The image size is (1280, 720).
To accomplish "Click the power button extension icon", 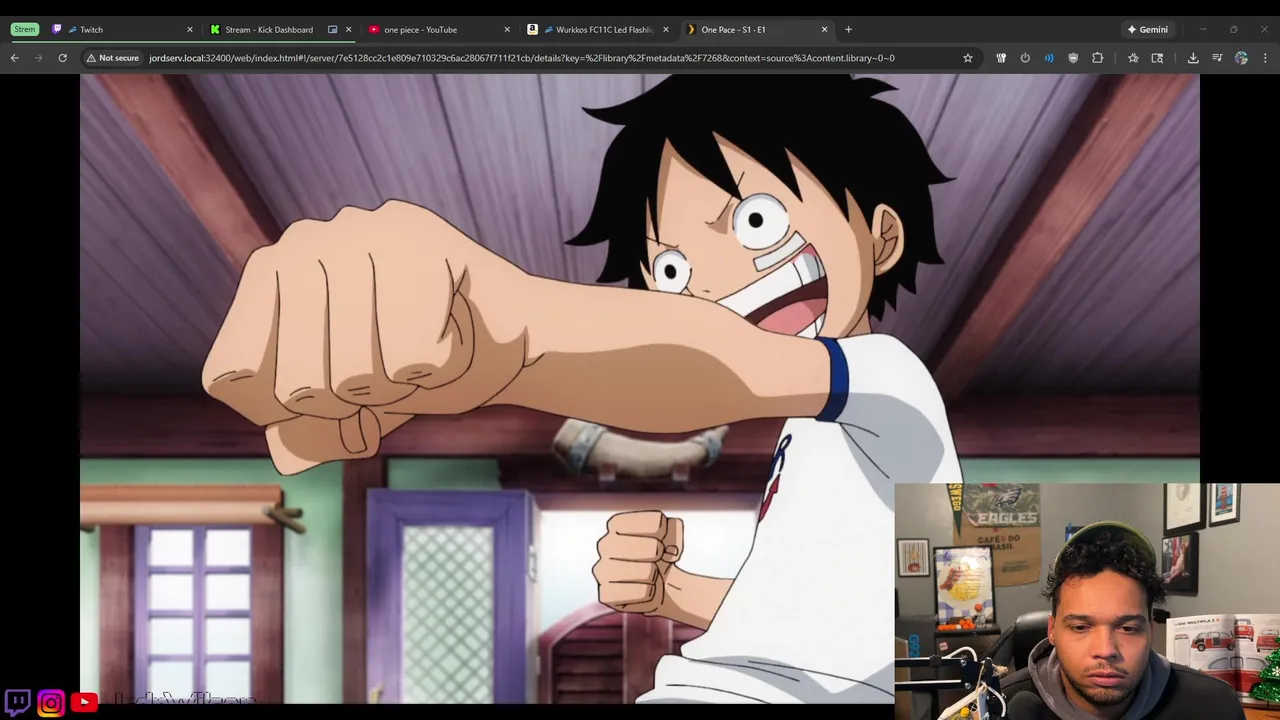I will tap(1025, 58).
